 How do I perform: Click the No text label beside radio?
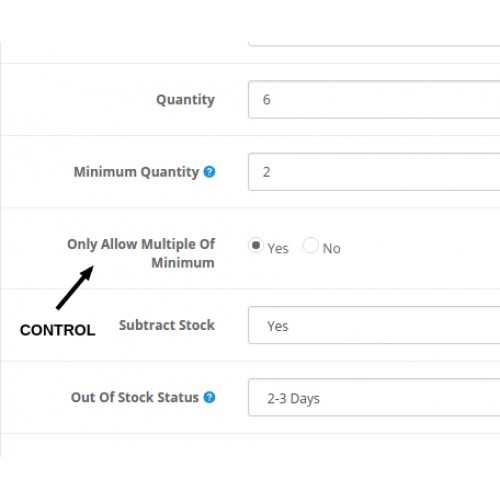pyautogui.click(x=331, y=249)
